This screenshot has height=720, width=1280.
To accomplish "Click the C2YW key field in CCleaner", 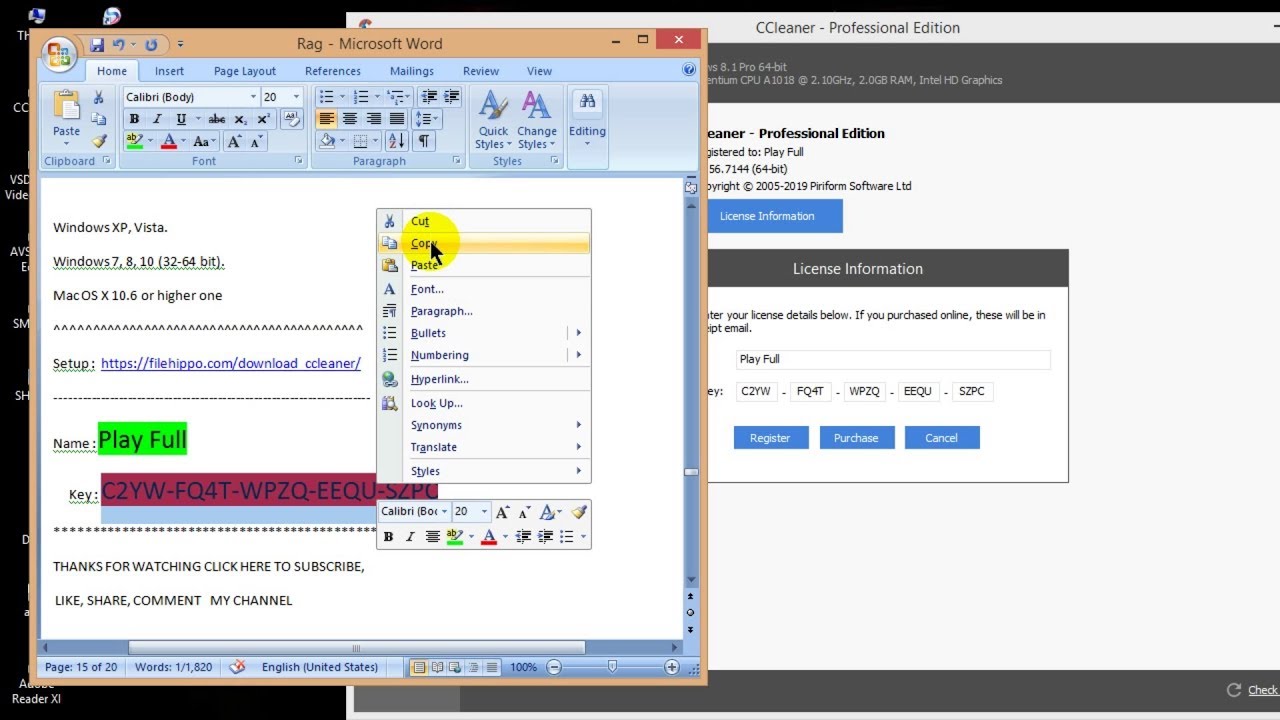I will 756,392.
